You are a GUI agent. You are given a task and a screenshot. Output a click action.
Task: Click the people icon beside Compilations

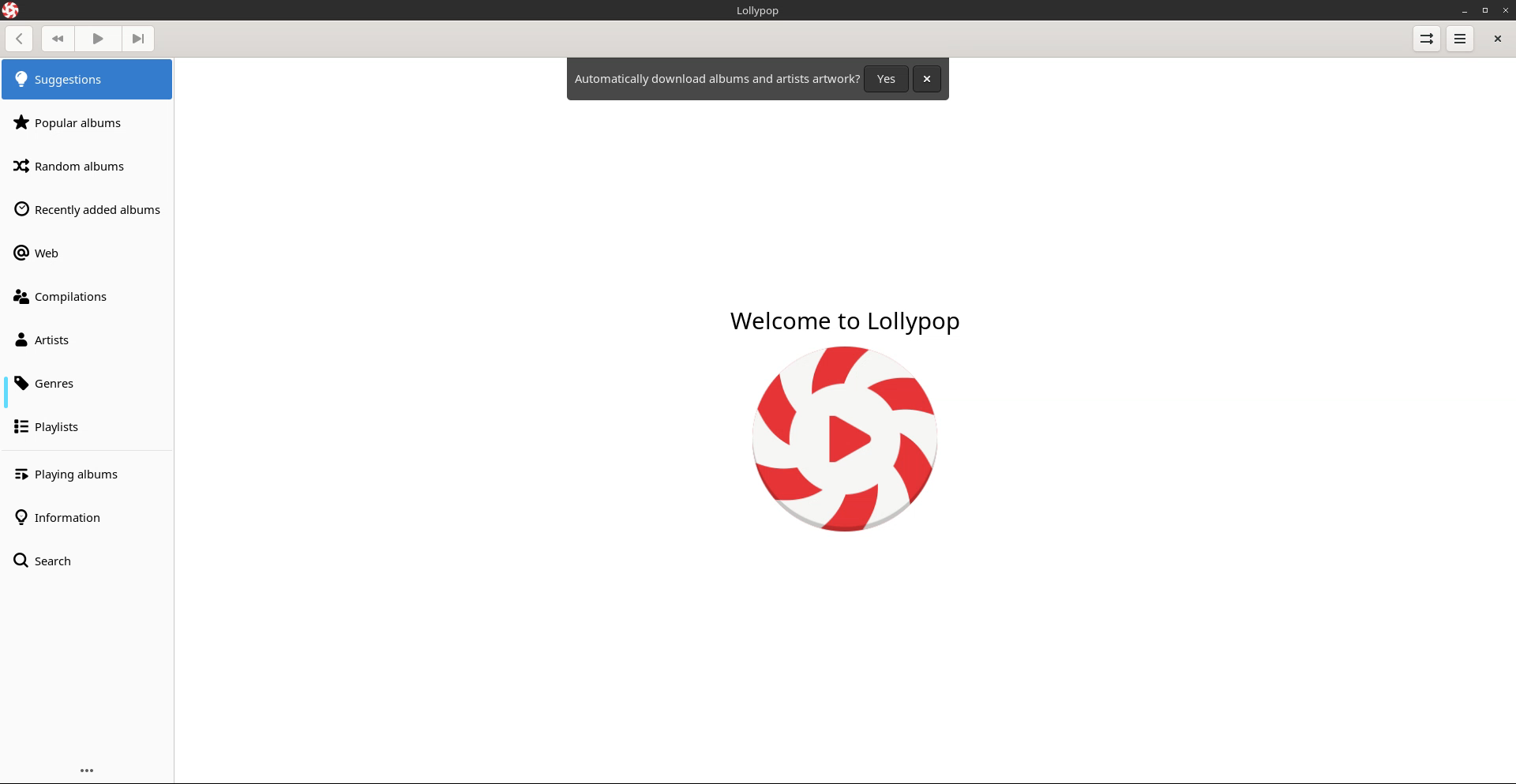pyautogui.click(x=21, y=296)
